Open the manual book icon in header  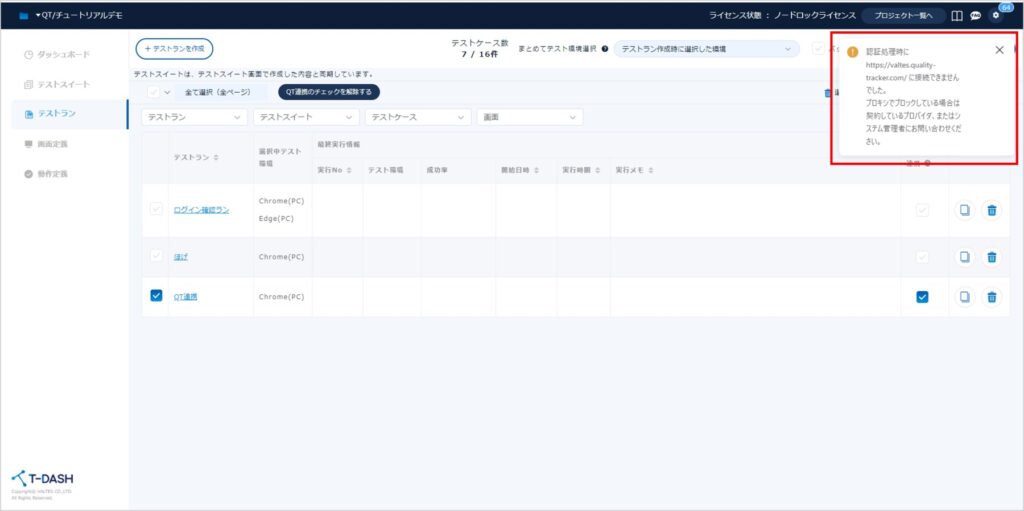957,16
